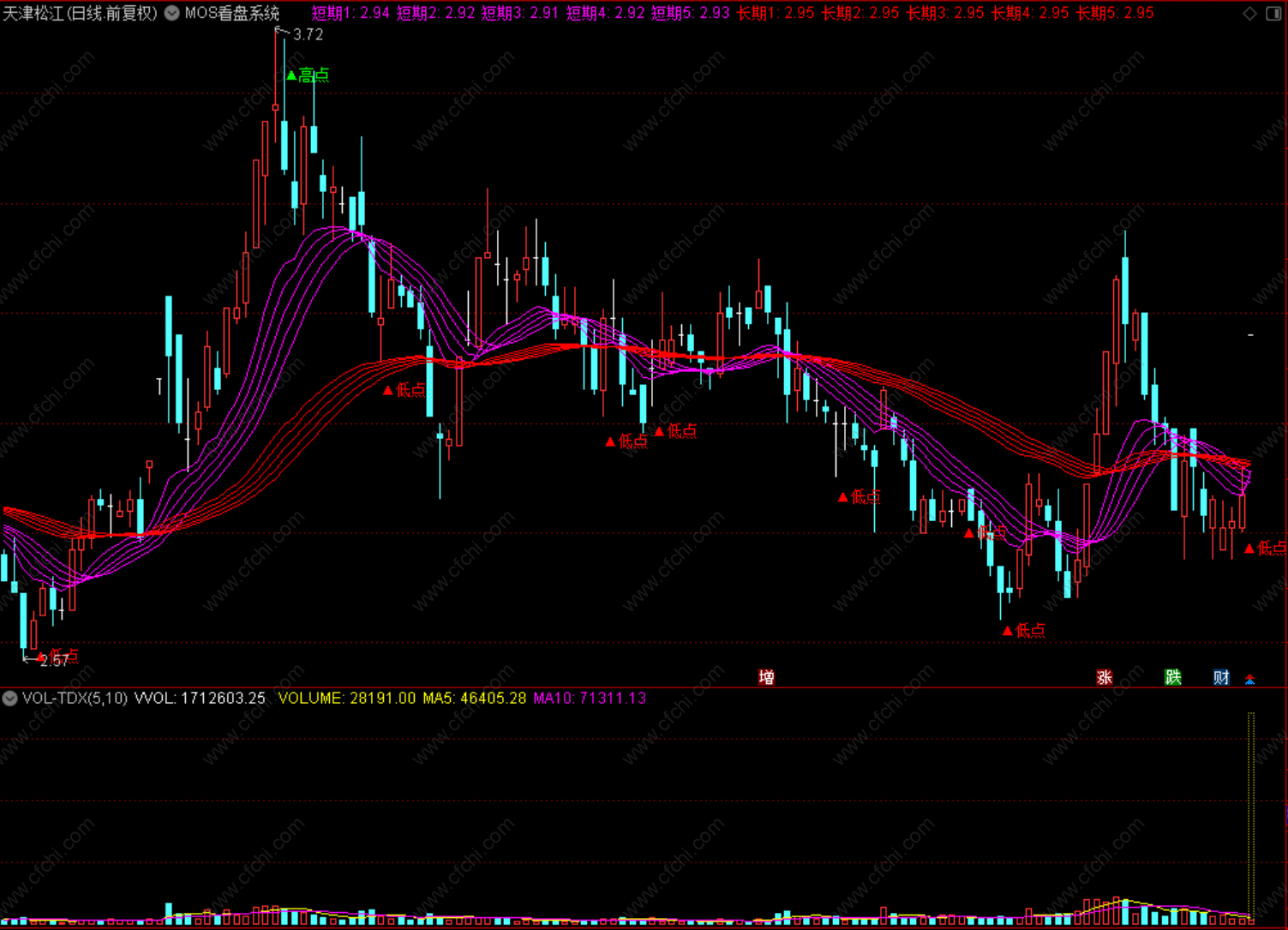The image size is (1288, 930).
Task: Click the 天津松江(日线,前复权) chart title
Action: (x=81, y=13)
